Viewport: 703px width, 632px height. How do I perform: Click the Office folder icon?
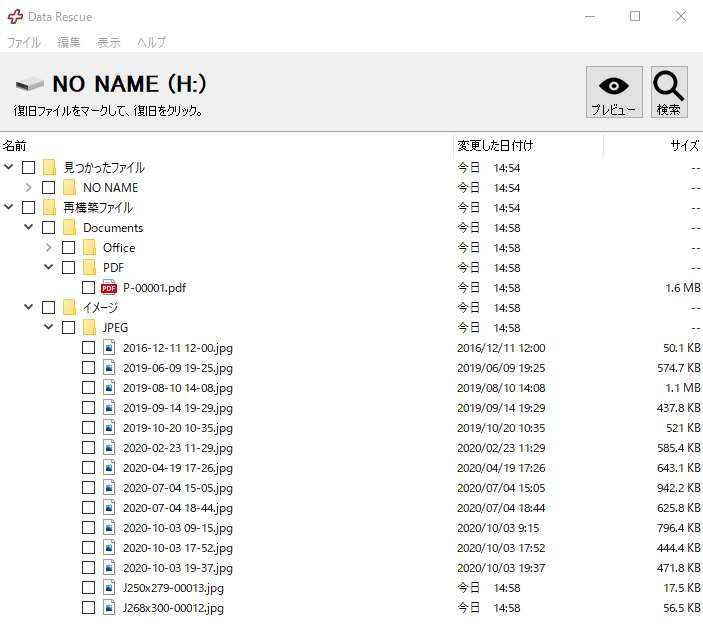click(x=89, y=248)
